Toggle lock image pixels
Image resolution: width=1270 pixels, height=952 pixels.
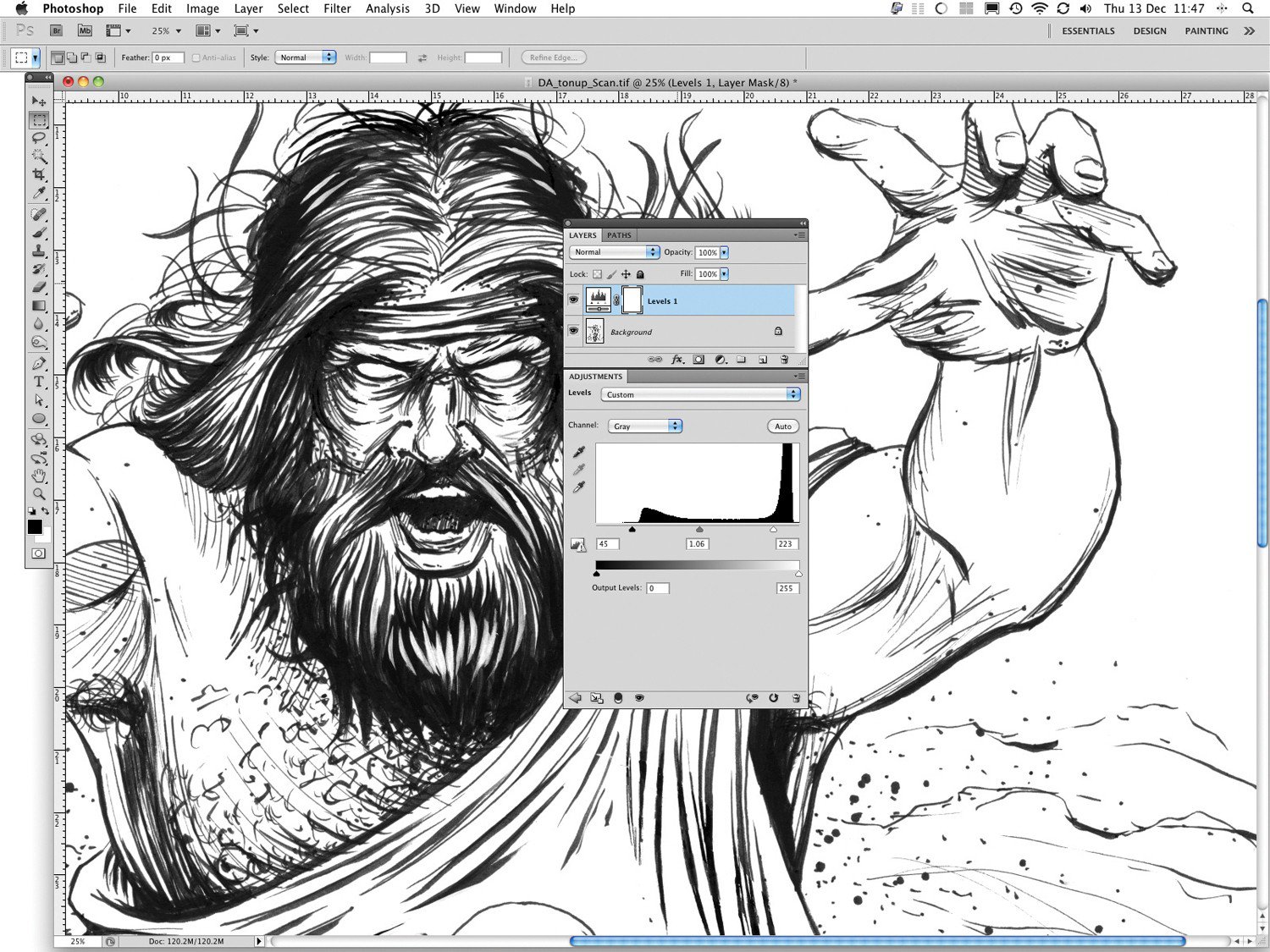tap(611, 274)
